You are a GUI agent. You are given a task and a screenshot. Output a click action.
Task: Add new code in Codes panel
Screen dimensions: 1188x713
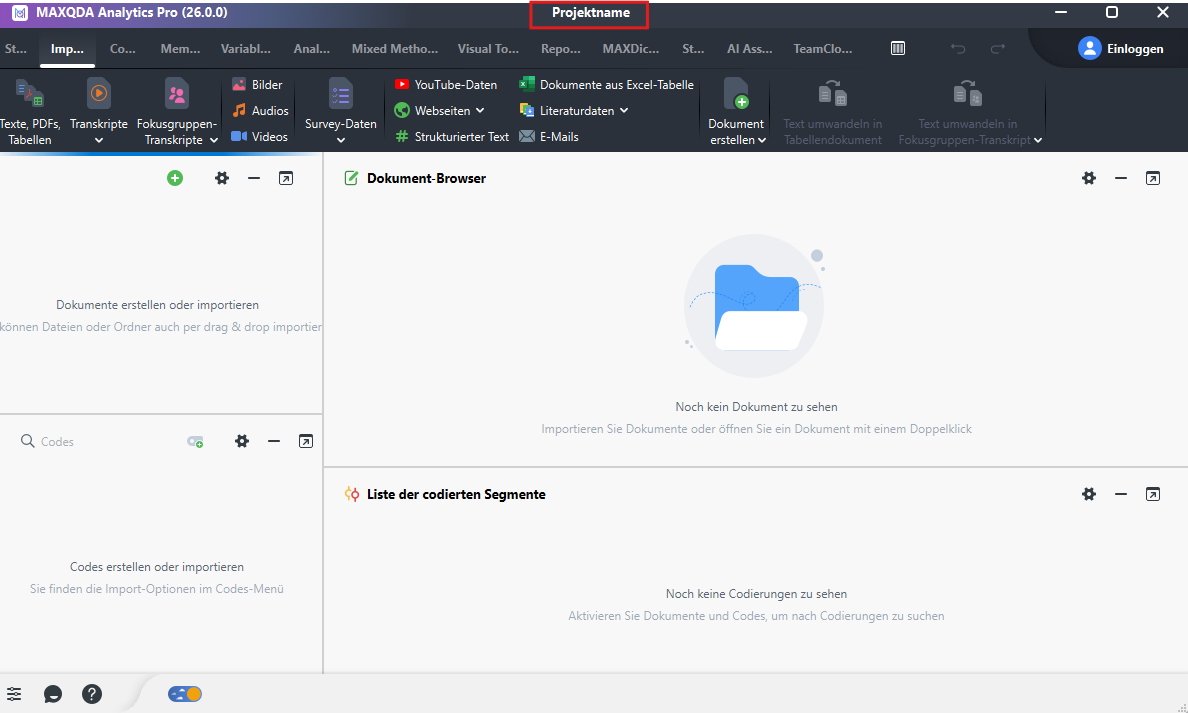(x=195, y=441)
